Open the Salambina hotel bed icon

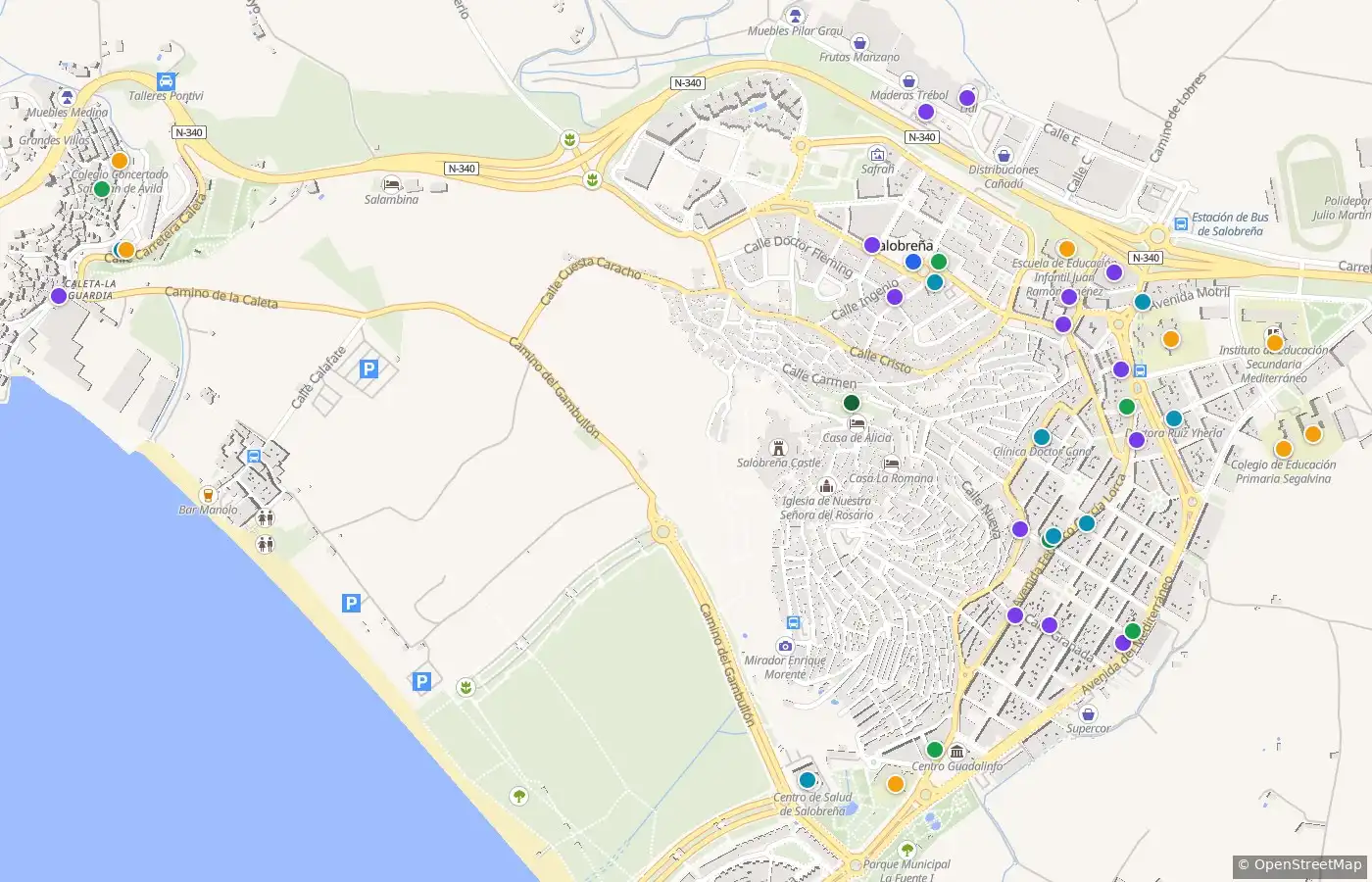pyautogui.click(x=391, y=184)
